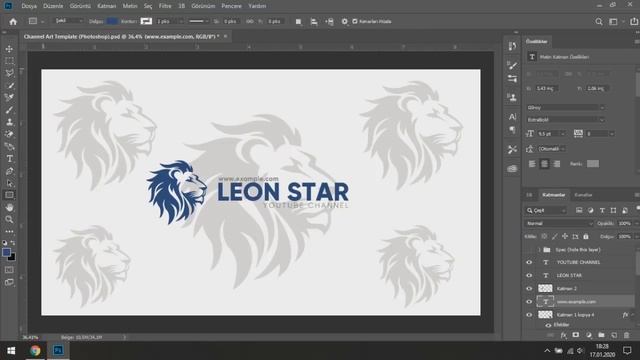Create a new group folder icon
The image size is (640, 360).
[x=601, y=335]
